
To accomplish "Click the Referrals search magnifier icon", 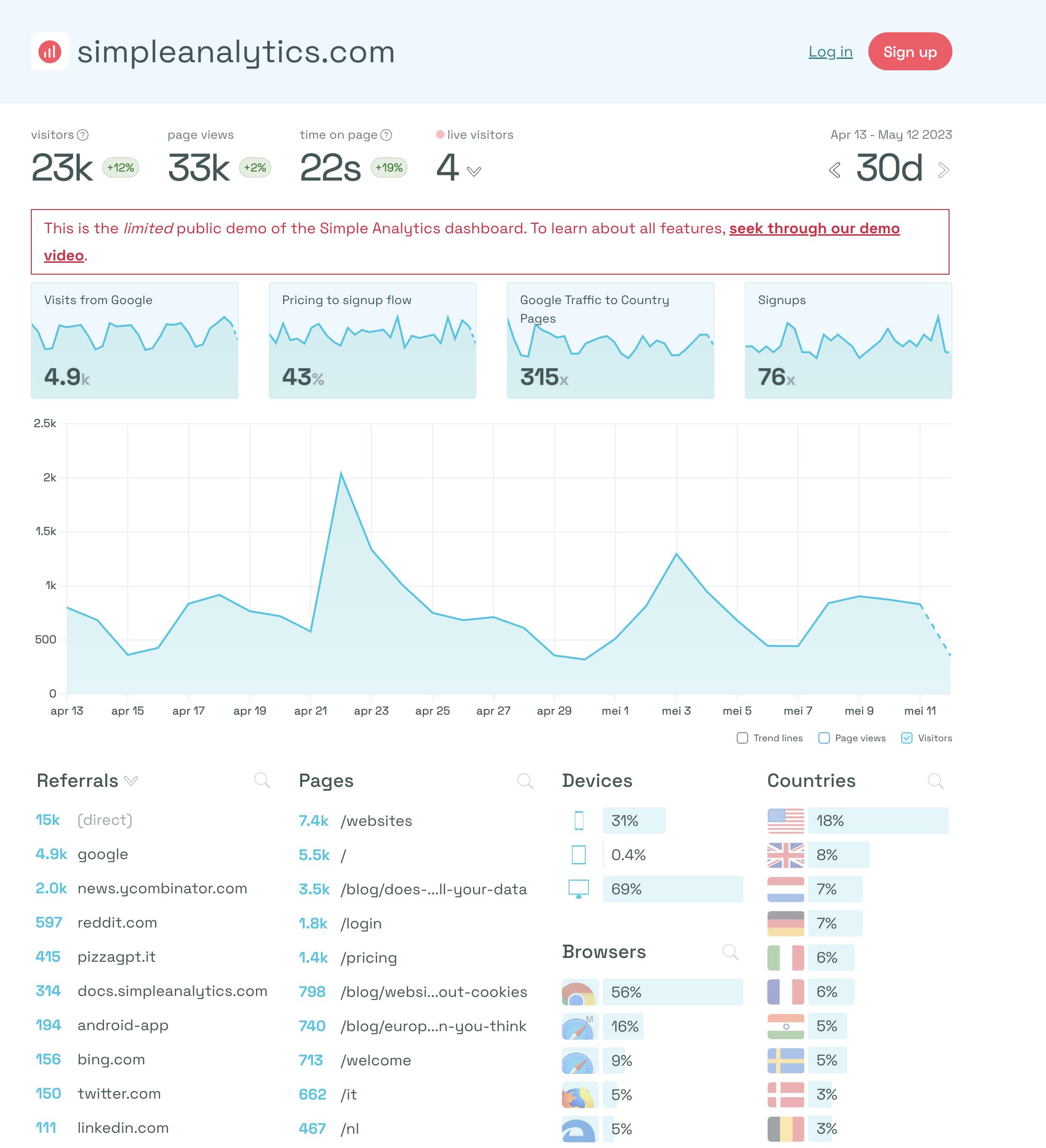I will (263, 781).
